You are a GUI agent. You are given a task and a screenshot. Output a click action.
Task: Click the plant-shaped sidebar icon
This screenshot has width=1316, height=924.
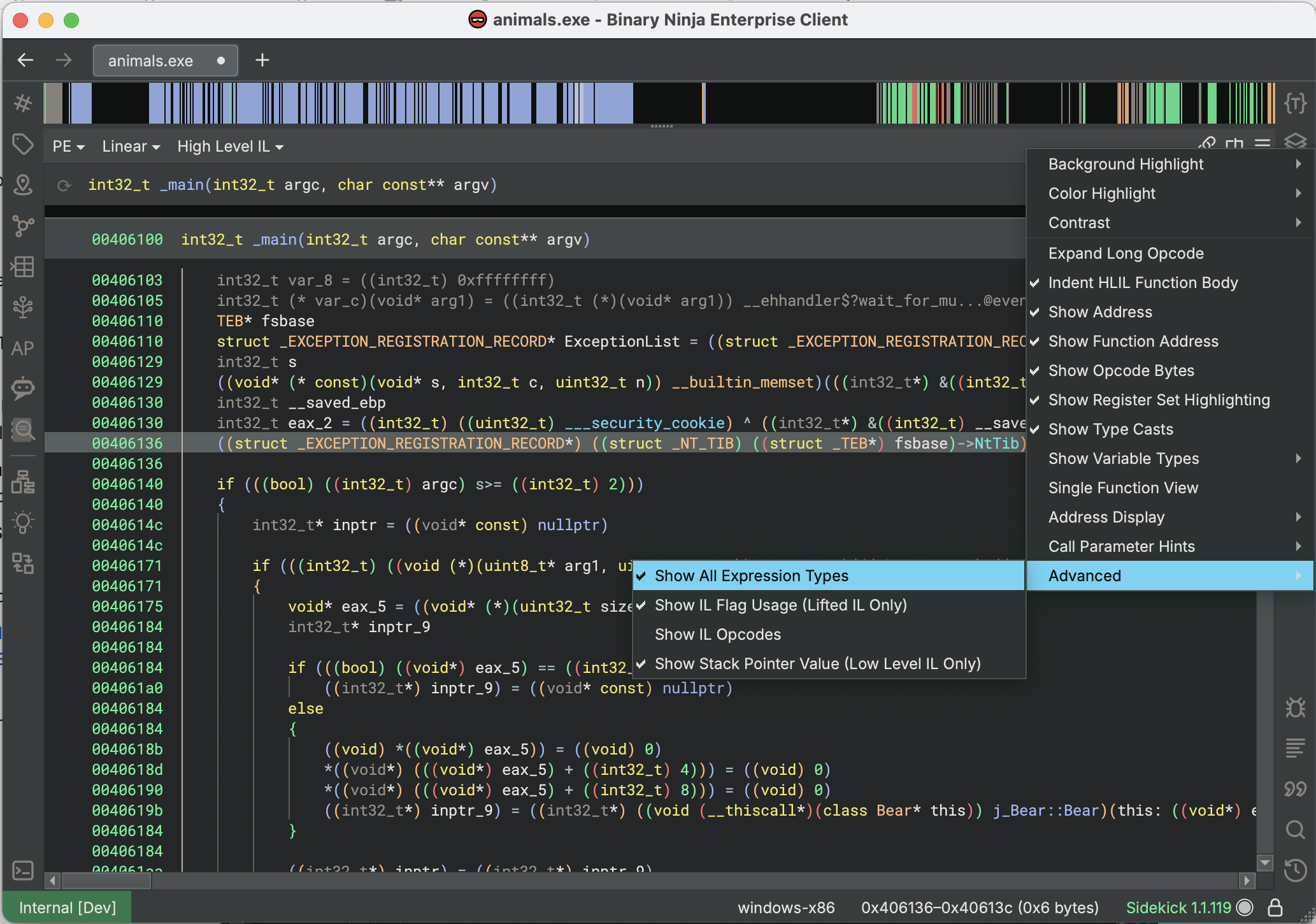[x=23, y=307]
